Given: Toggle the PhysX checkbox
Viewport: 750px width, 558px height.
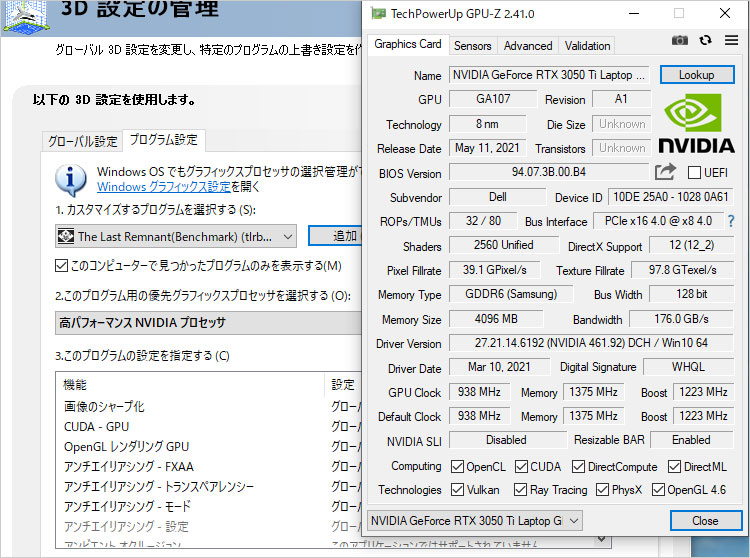Looking at the screenshot, I should [602, 490].
